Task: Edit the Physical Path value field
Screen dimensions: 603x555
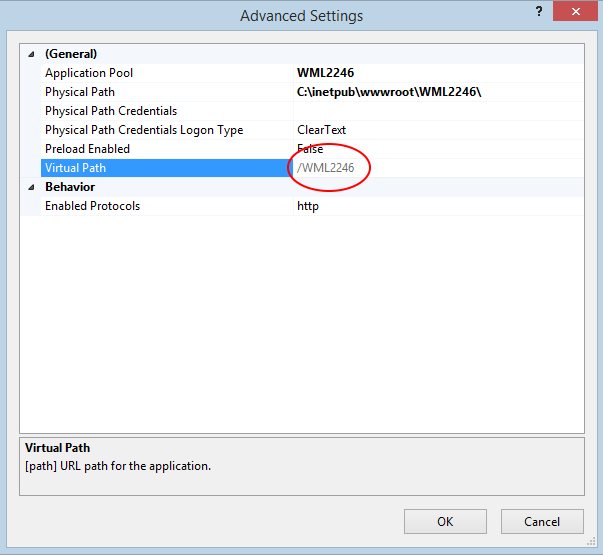Action: point(438,92)
